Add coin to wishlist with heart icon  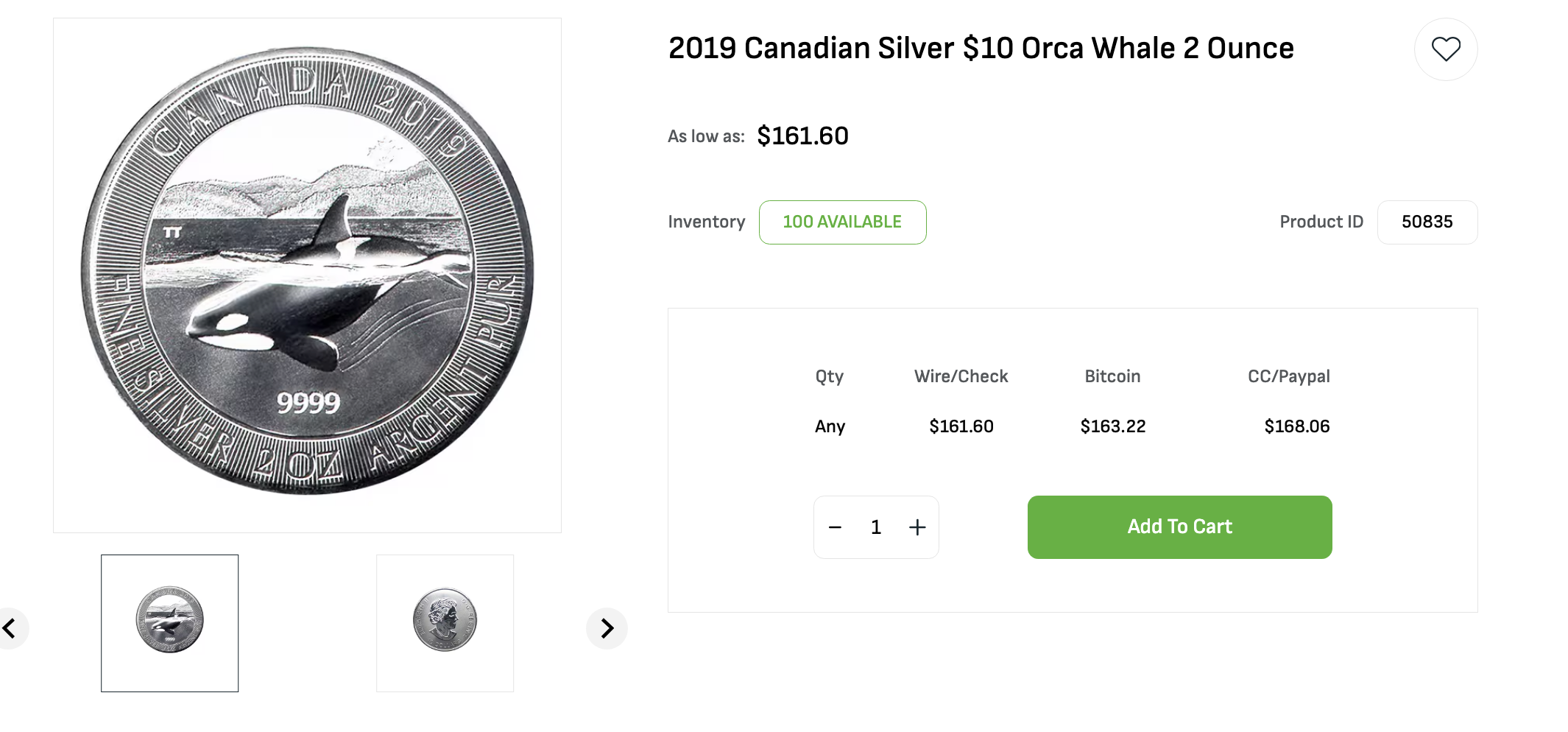[x=1445, y=49]
